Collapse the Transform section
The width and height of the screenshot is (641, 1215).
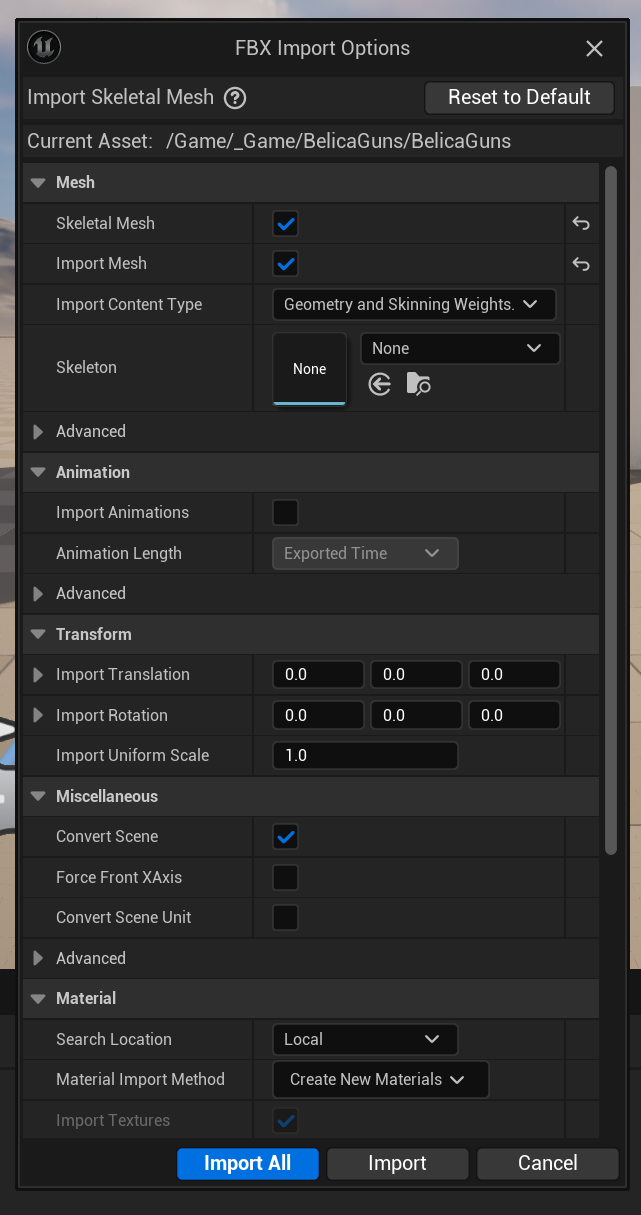click(38, 635)
